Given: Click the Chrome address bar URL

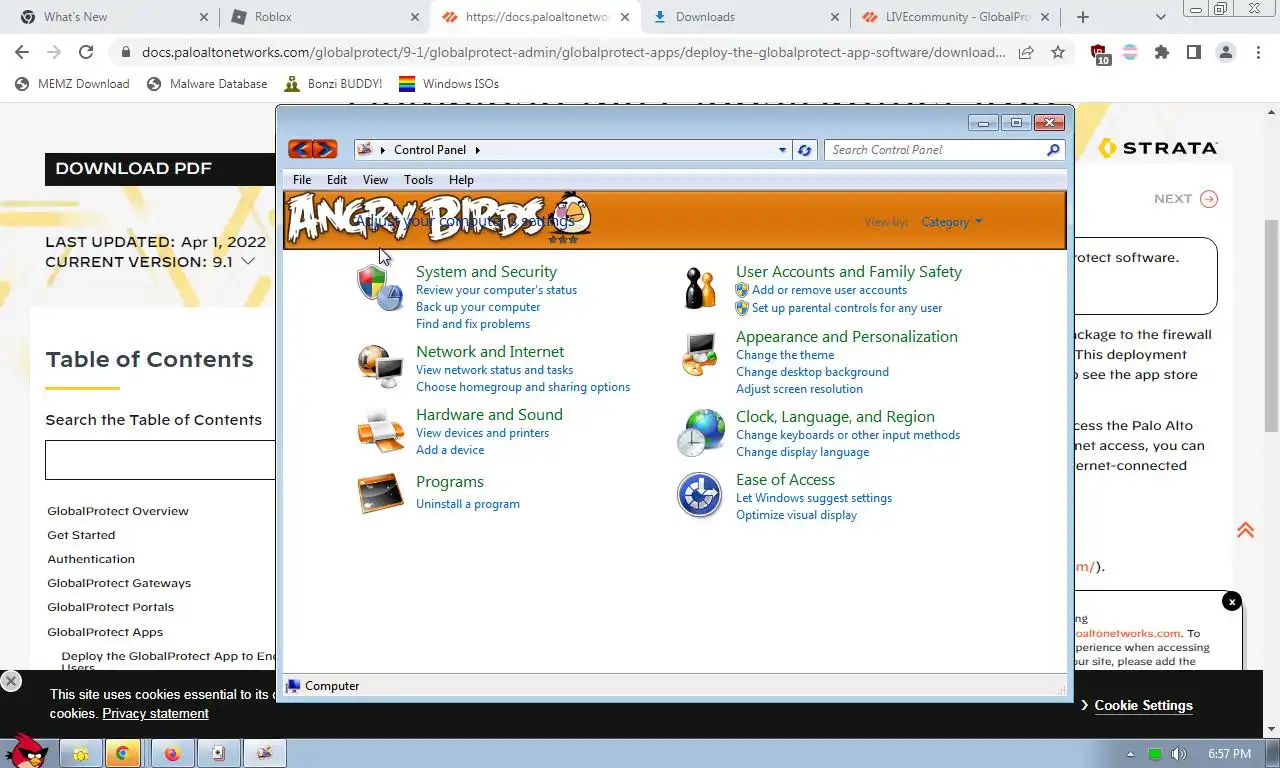Looking at the screenshot, I should (x=573, y=53).
